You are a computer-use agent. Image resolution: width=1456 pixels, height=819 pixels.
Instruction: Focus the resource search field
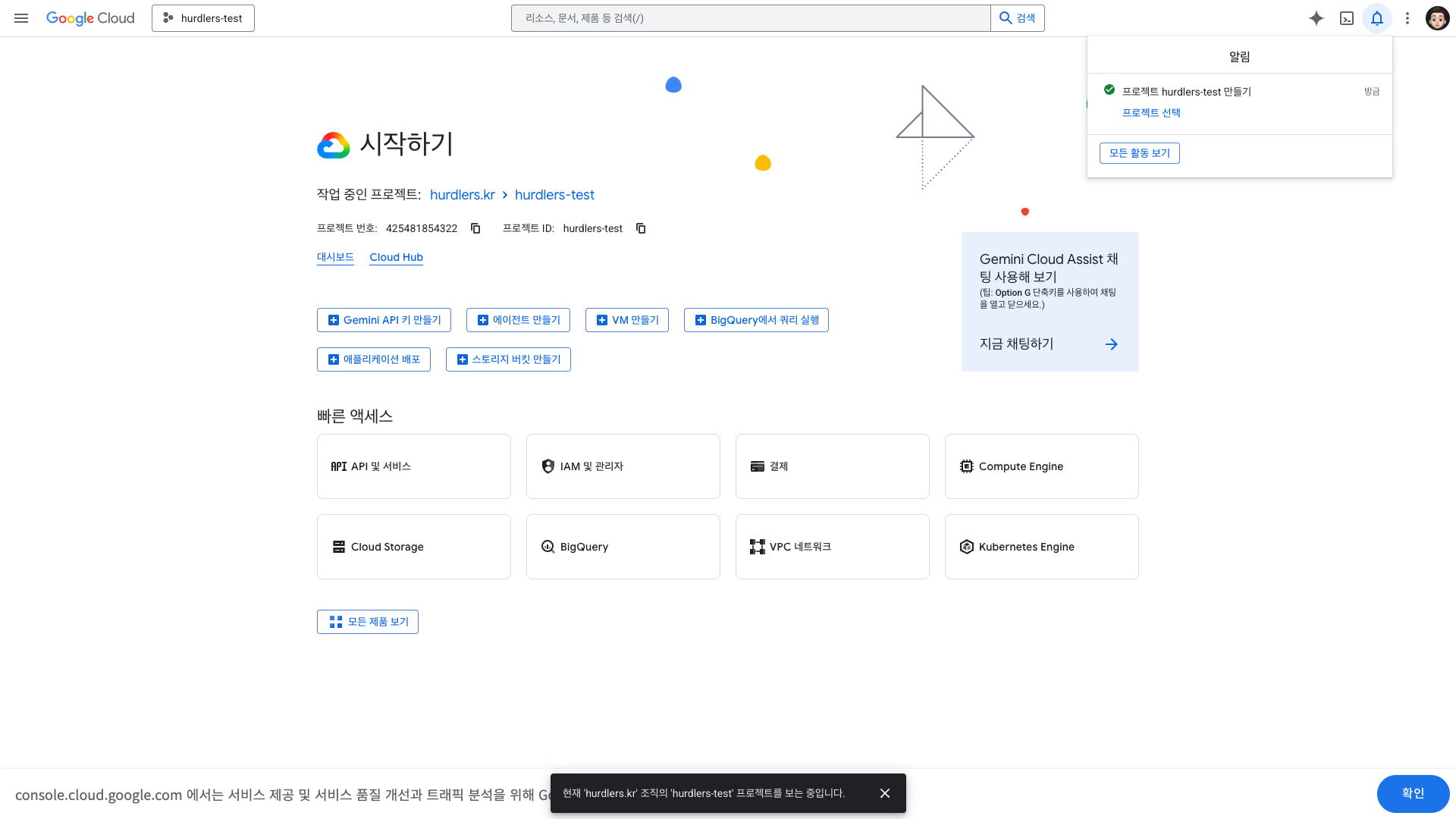tap(751, 18)
